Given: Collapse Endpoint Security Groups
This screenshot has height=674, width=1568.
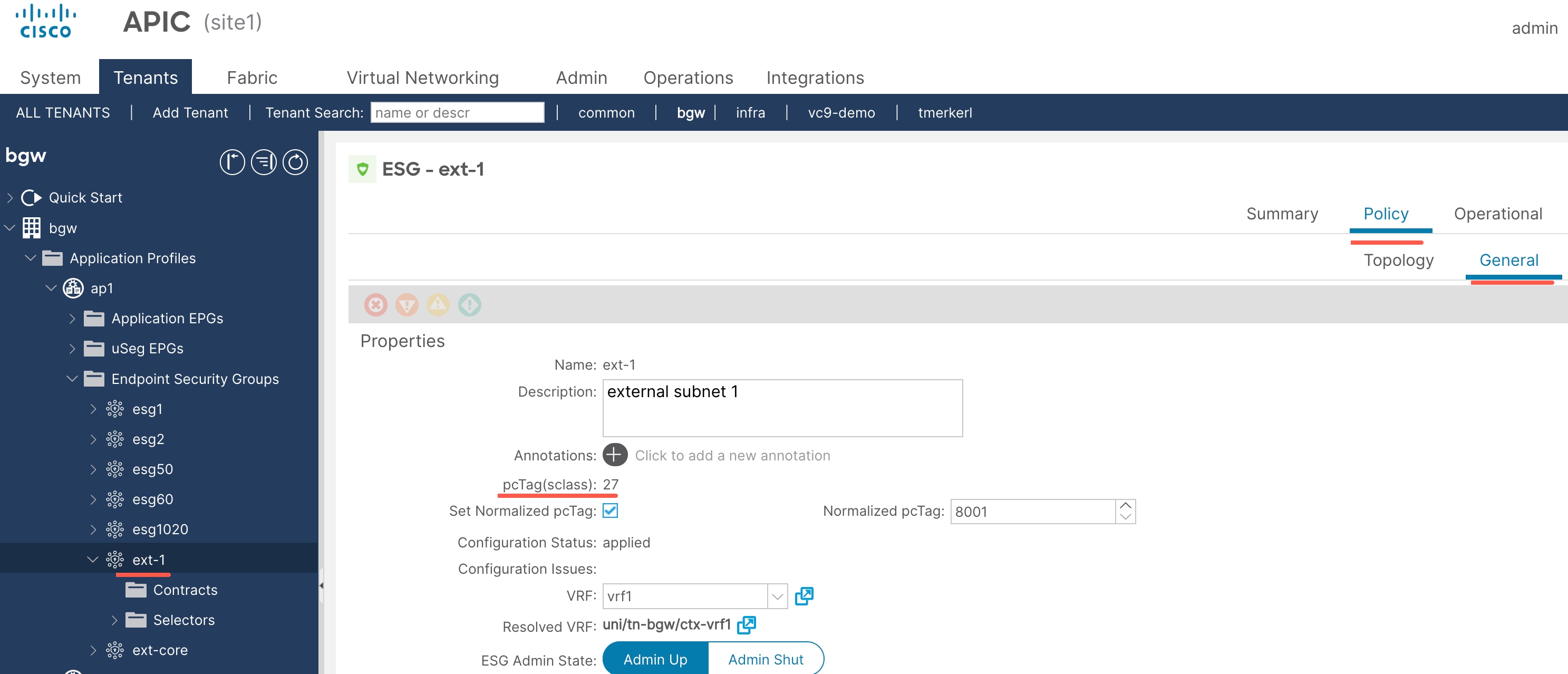Looking at the screenshot, I should [72, 379].
